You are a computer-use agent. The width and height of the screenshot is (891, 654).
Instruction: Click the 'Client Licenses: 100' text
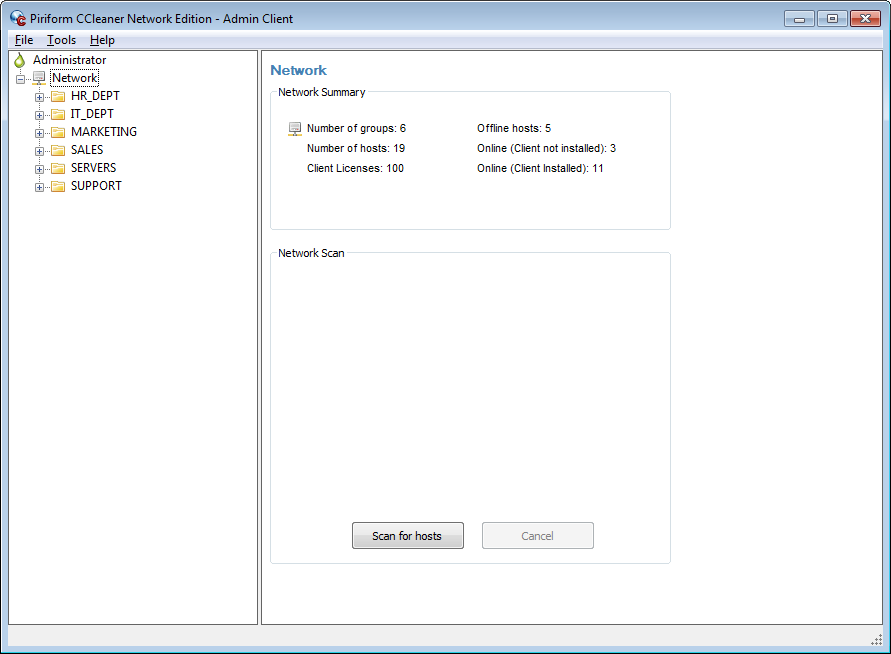(355, 168)
